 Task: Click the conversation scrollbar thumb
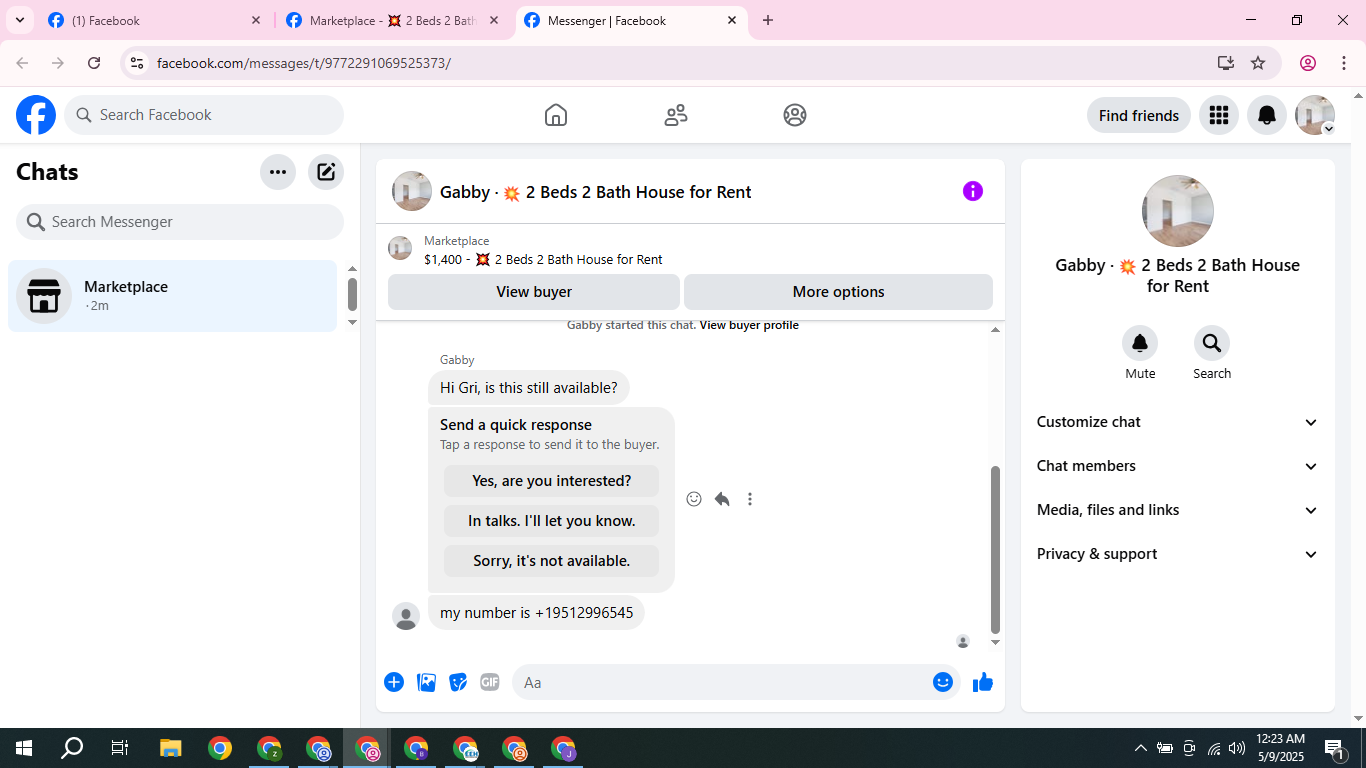995,550
